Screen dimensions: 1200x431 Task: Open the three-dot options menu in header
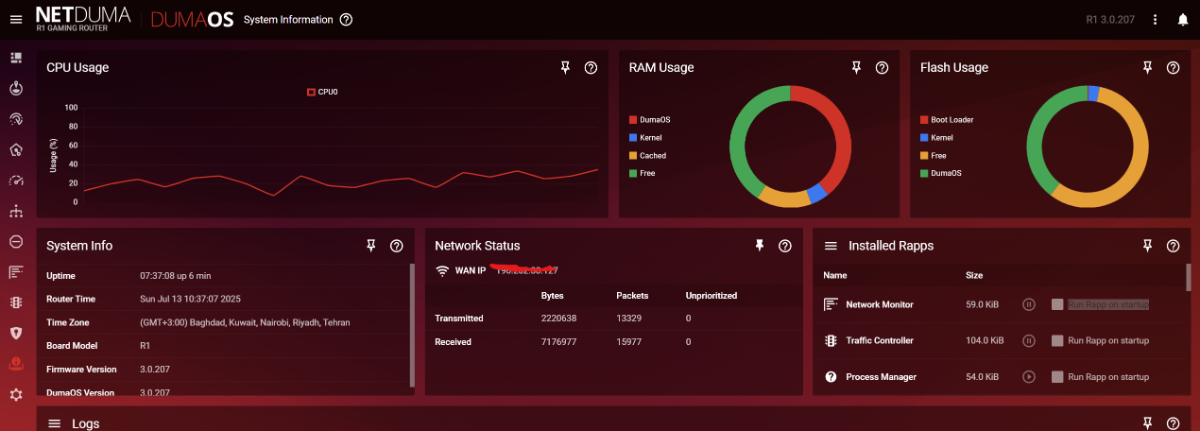click(x=1155, y=19)
